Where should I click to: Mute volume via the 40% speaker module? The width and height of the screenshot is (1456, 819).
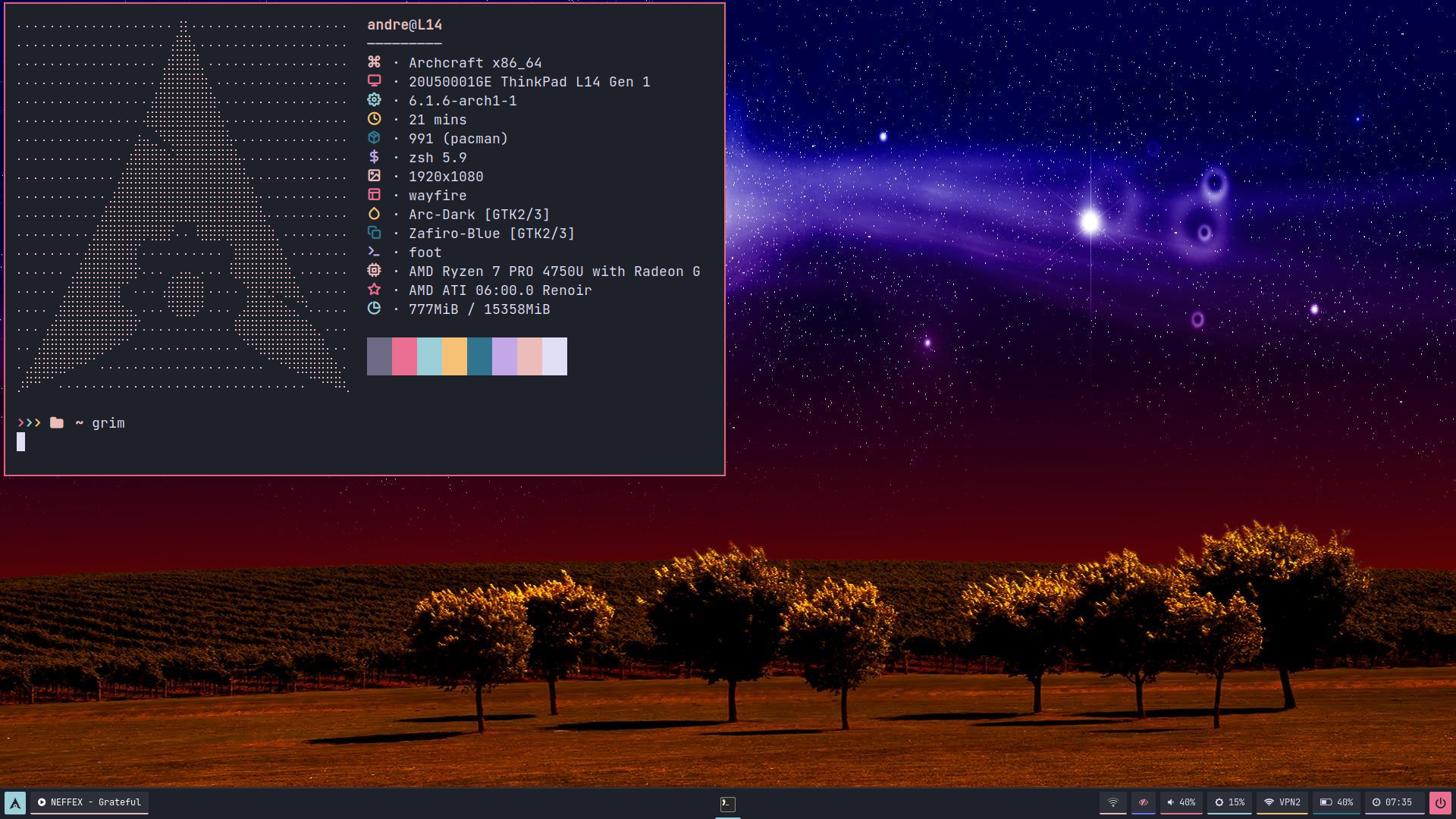pos(1181,802)
